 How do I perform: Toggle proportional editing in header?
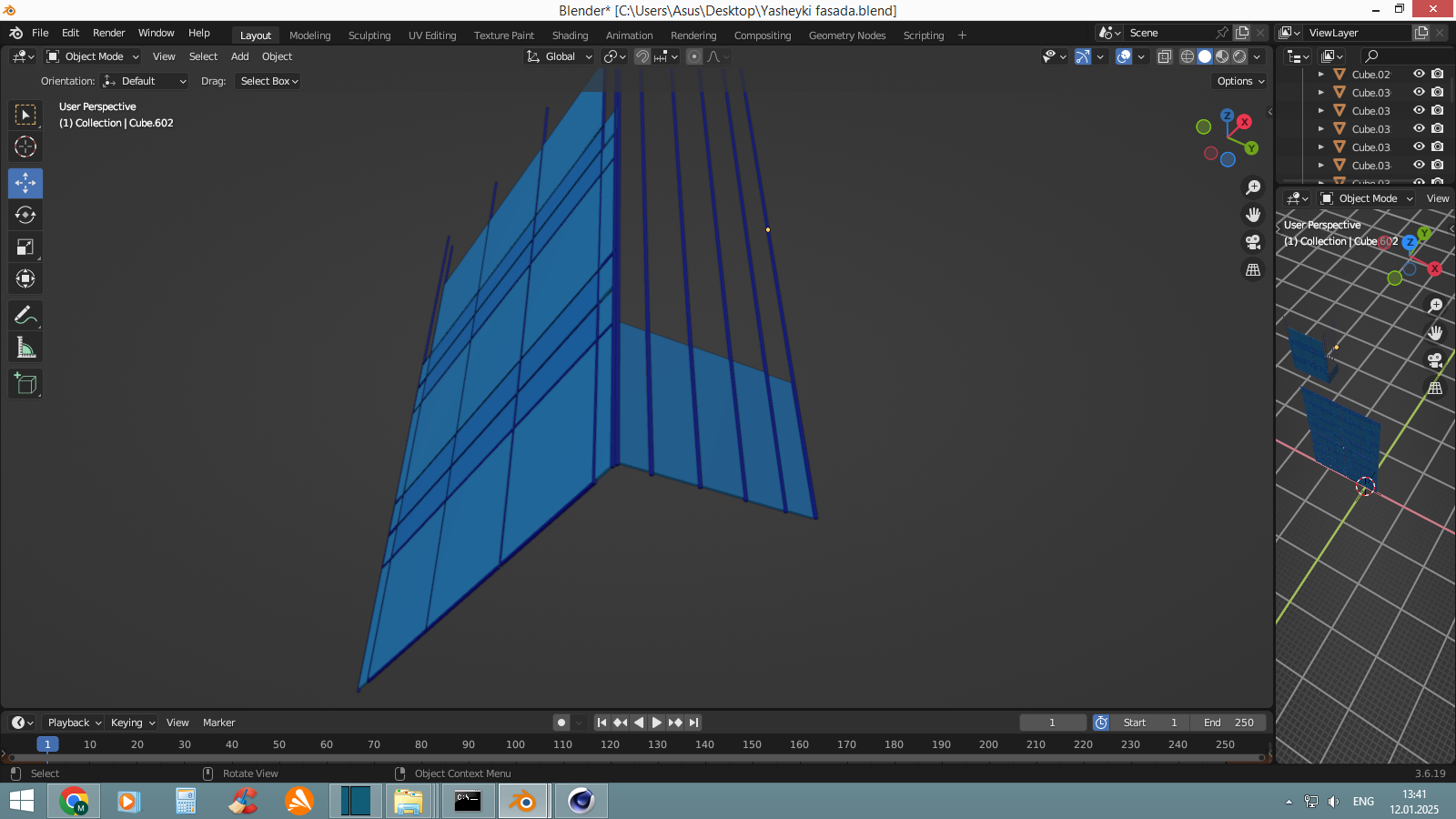click(x=694, y=56)
